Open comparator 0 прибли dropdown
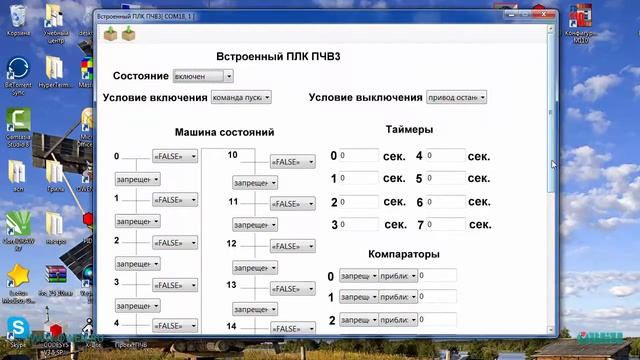640x360 pixels. pyautogui.click(x=398, y=276)
